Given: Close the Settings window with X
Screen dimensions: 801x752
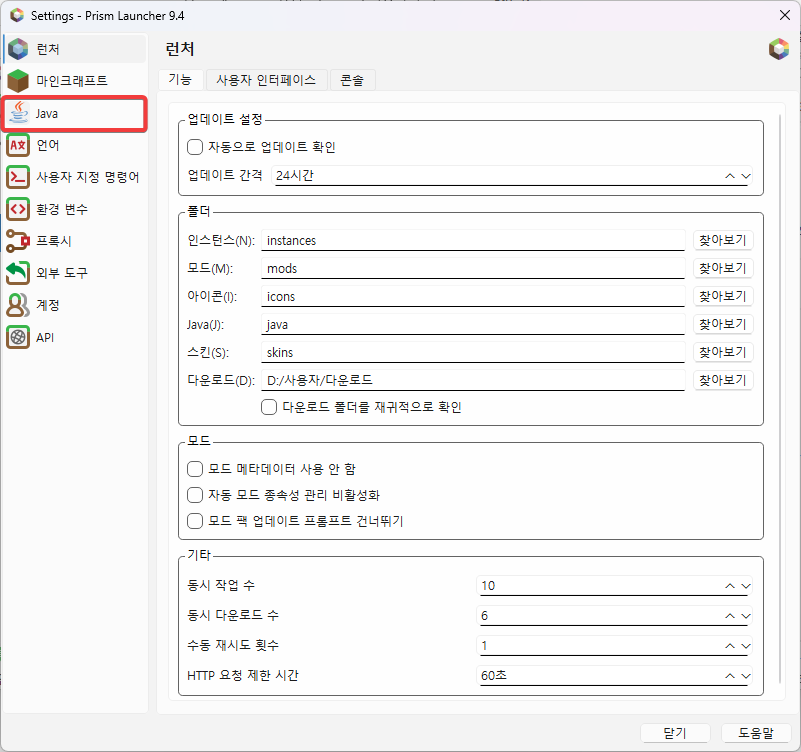Looking at the screenshot, I should coord(785,15).
